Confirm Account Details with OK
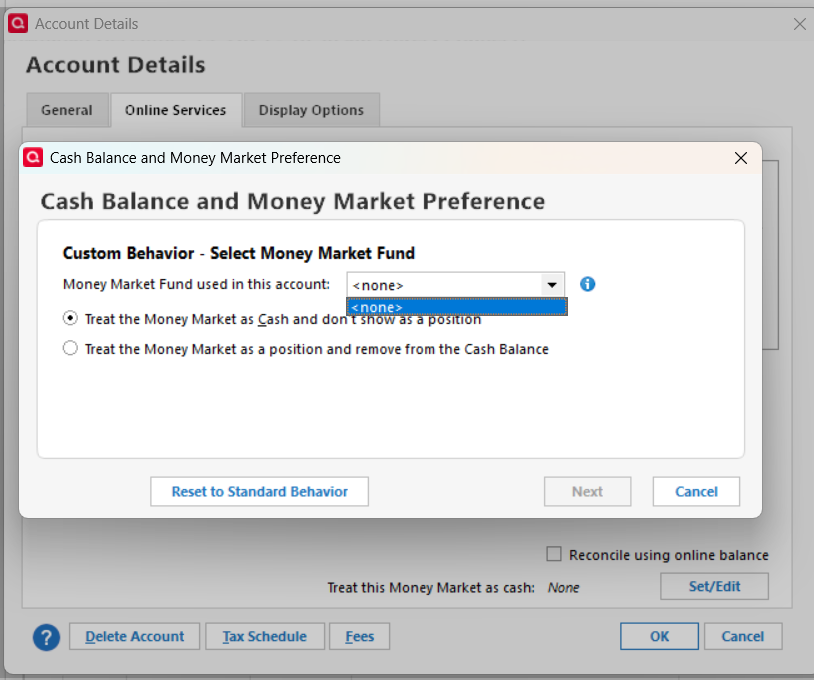 (659, 636)
